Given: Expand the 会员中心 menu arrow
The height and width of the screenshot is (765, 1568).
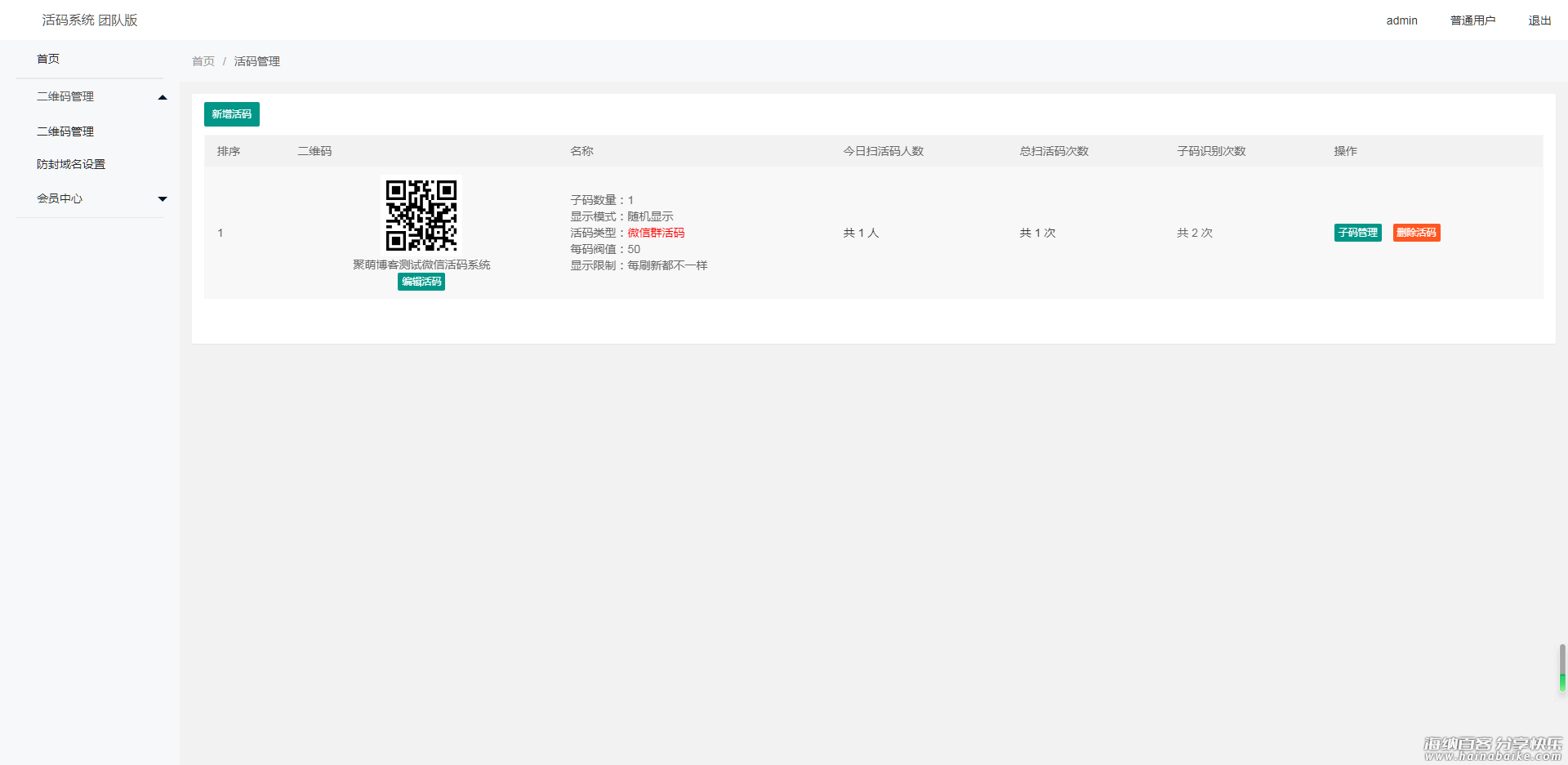Looking at the screenshot, I should click(163, 198).
